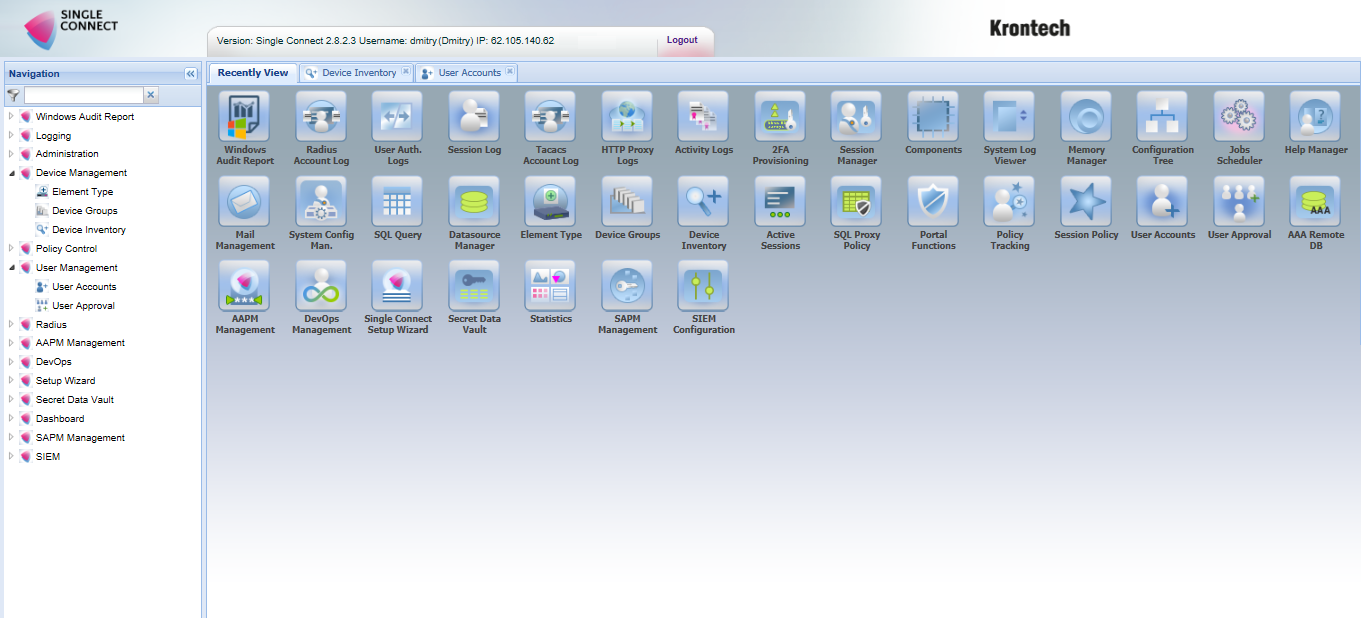This screenshot has height=619, width=1362.
Task: Open the SIEM Configuration icon
Action: (703, 286)
